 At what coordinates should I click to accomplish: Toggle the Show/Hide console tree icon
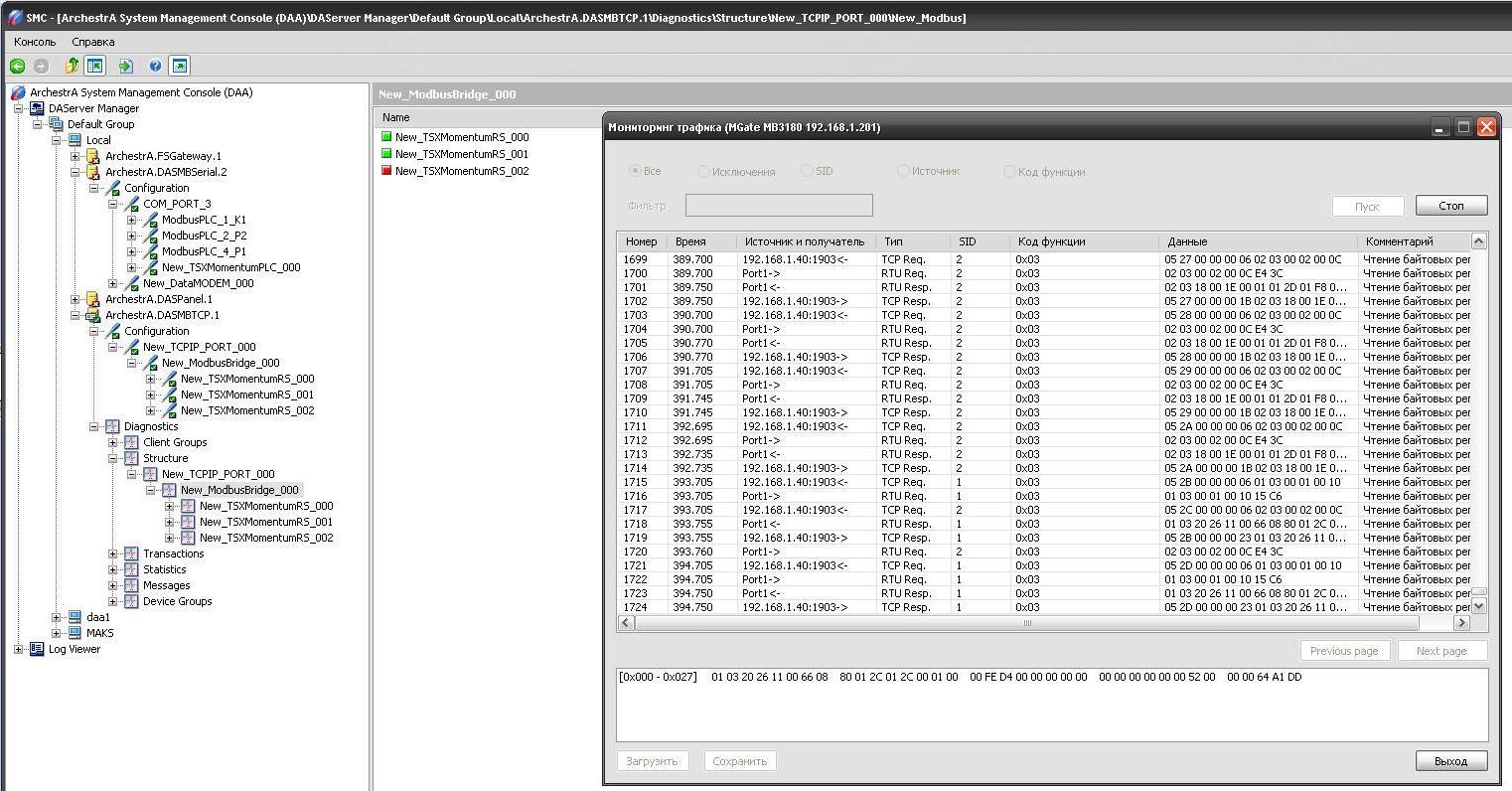(x=95, y=67)
